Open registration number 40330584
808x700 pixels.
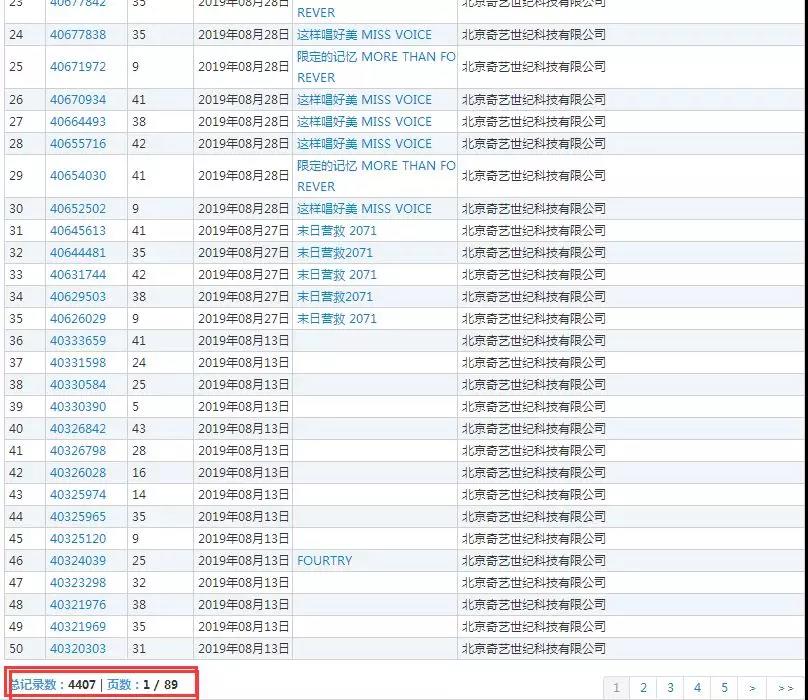(x=78, y=385)
